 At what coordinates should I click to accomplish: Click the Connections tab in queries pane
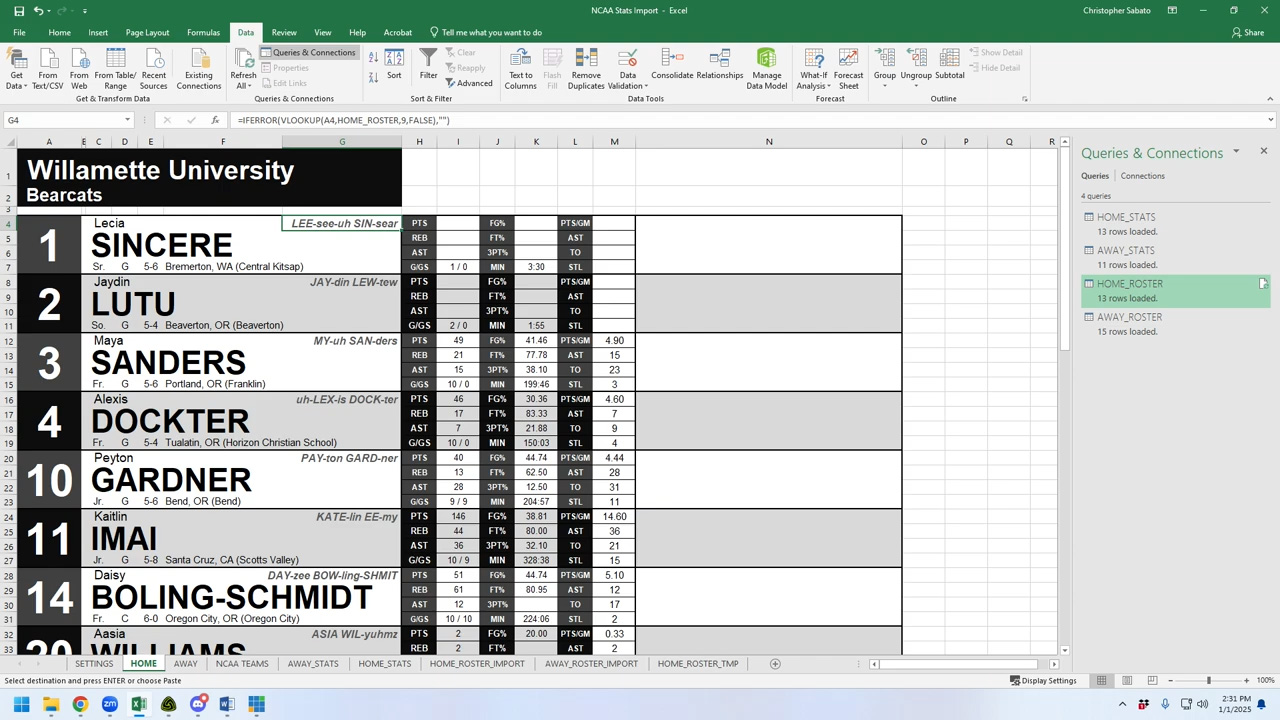click(x=1142, y=175)
